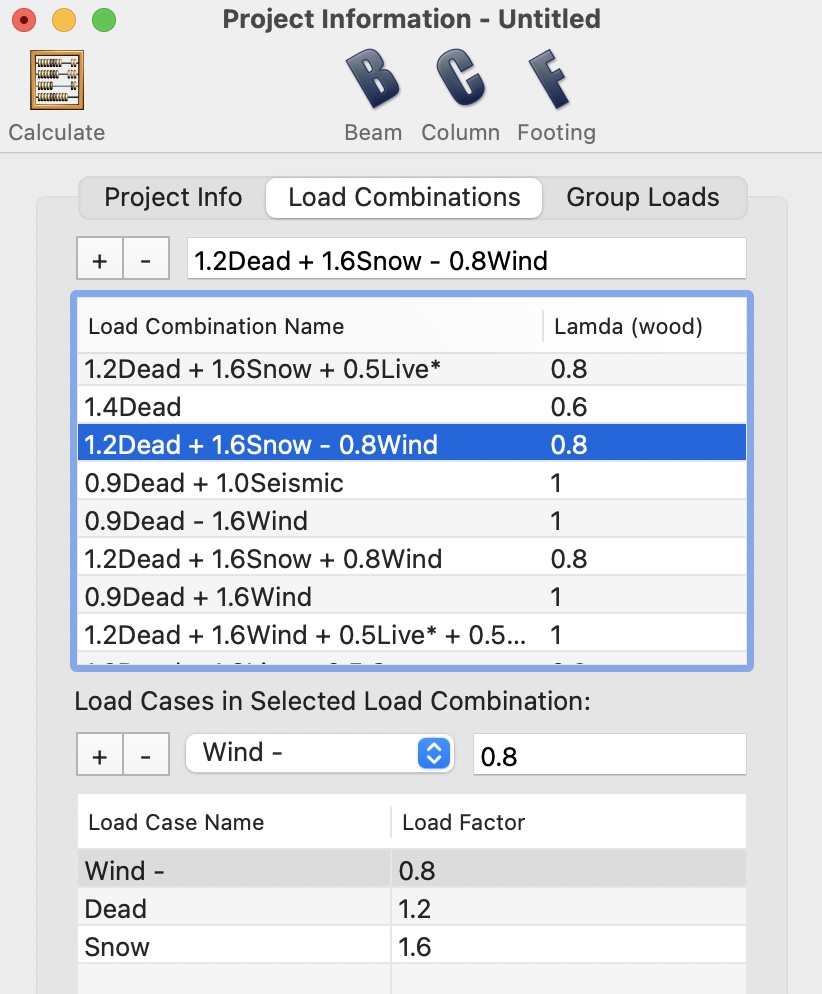The height and width of the screenshot is (994, 822).
Task: Click the load combination name text field
Action: point(466,261)
